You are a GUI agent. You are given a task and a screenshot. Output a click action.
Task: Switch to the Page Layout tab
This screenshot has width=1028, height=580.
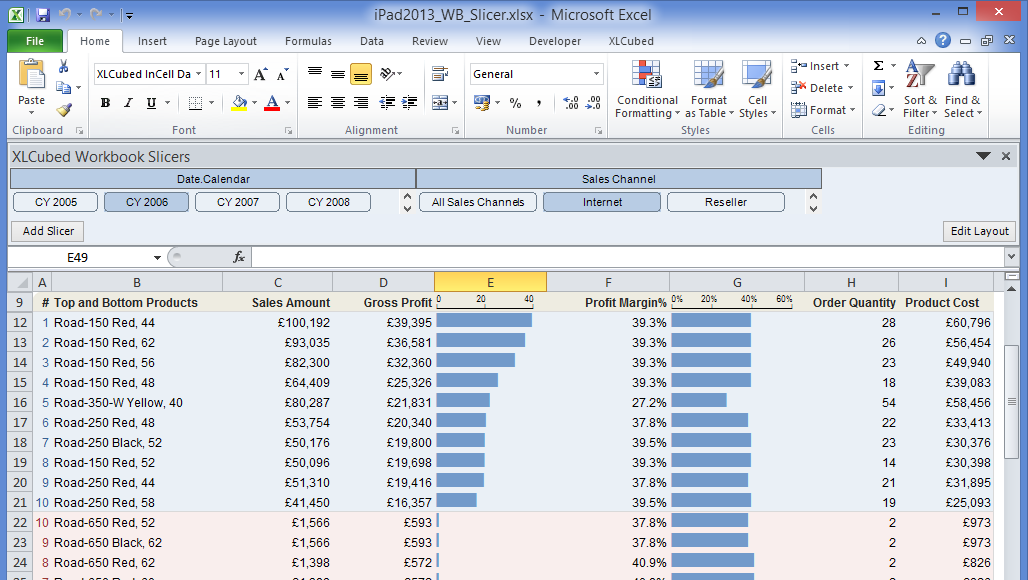click(226, 41)
